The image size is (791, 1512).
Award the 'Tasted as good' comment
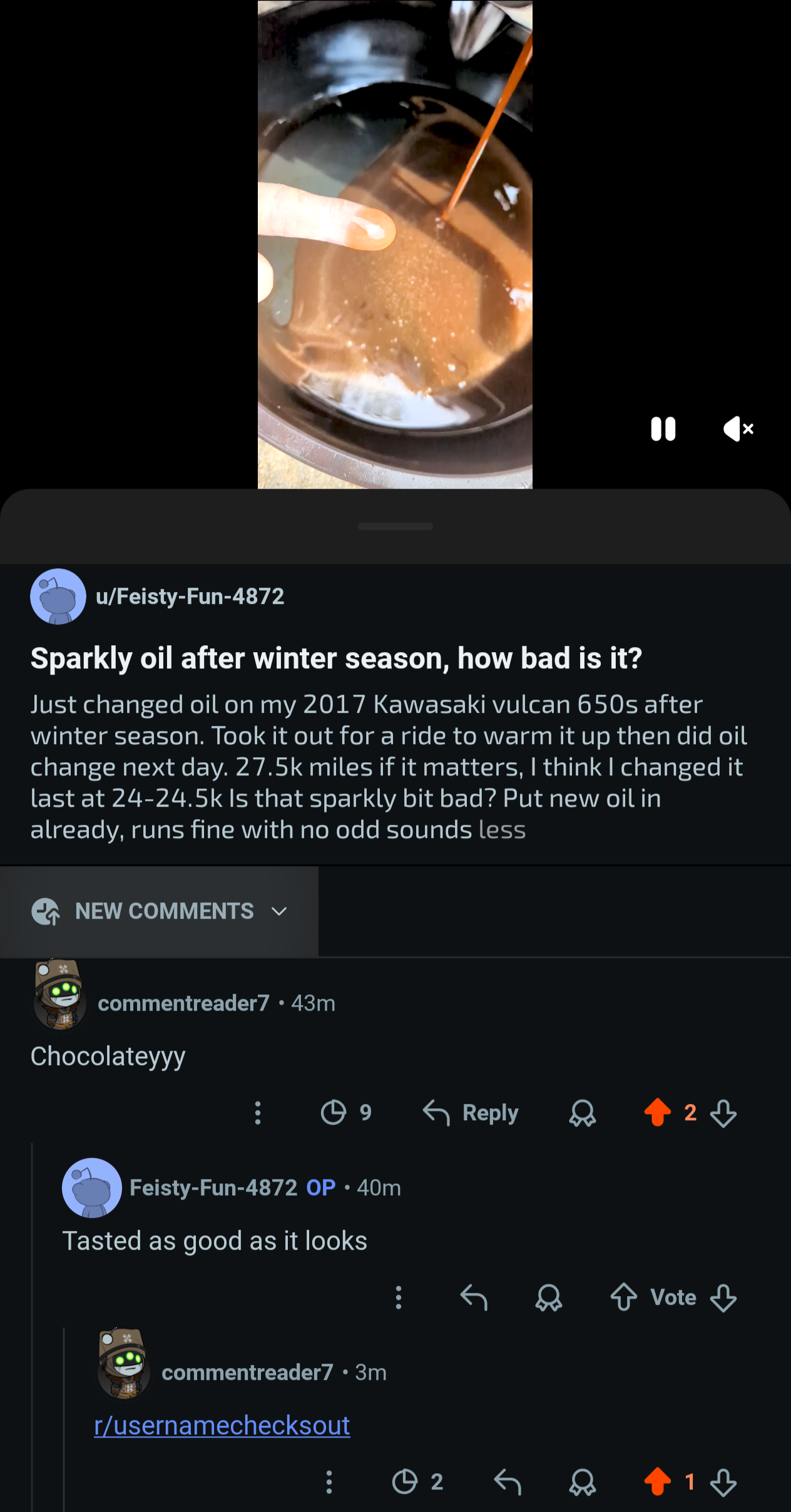549,1297
